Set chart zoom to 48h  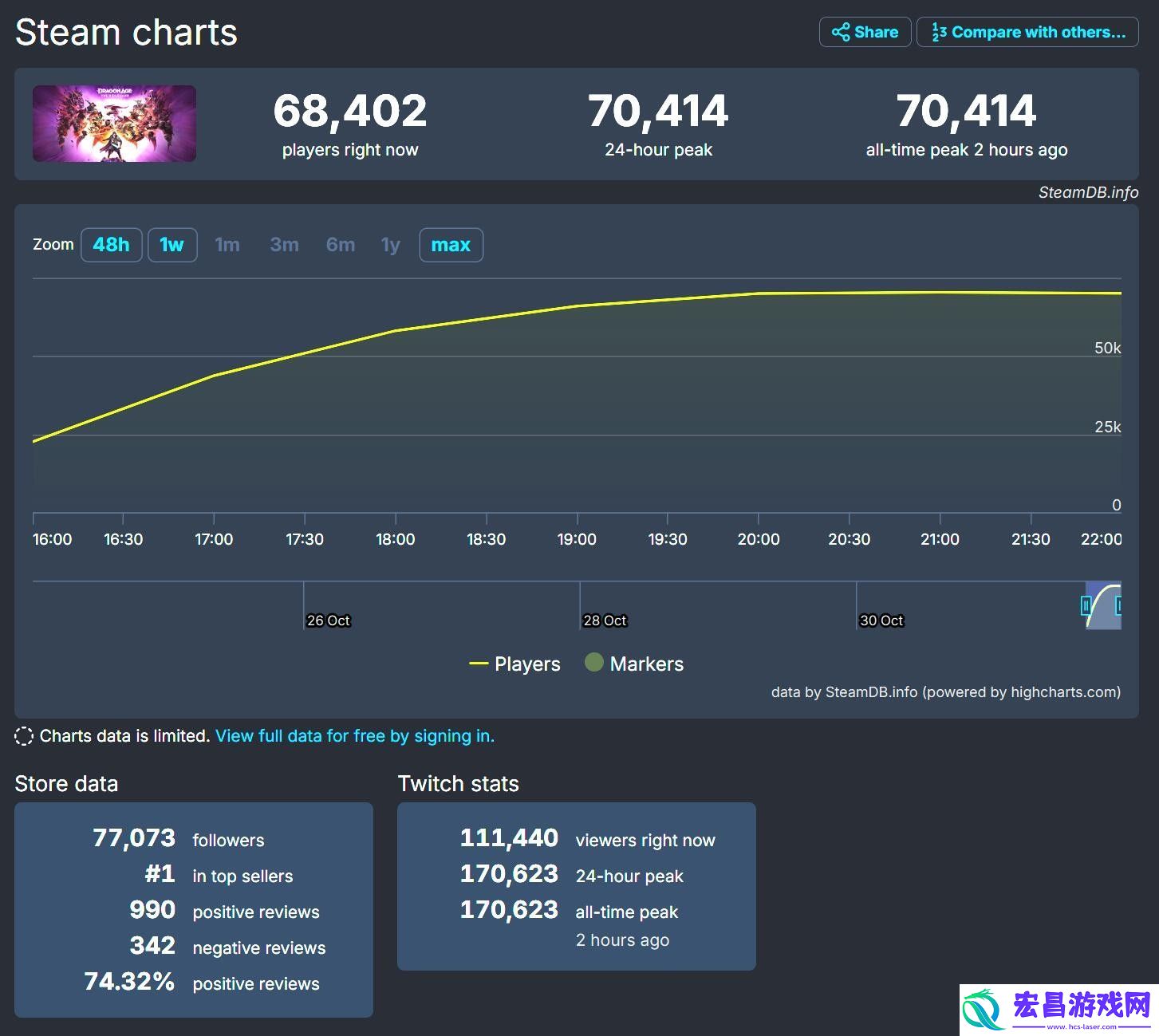click(111, 245)
